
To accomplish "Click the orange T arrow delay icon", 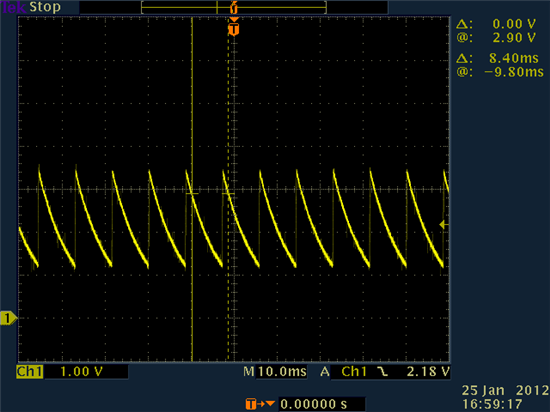I will (x=260, y=404).
